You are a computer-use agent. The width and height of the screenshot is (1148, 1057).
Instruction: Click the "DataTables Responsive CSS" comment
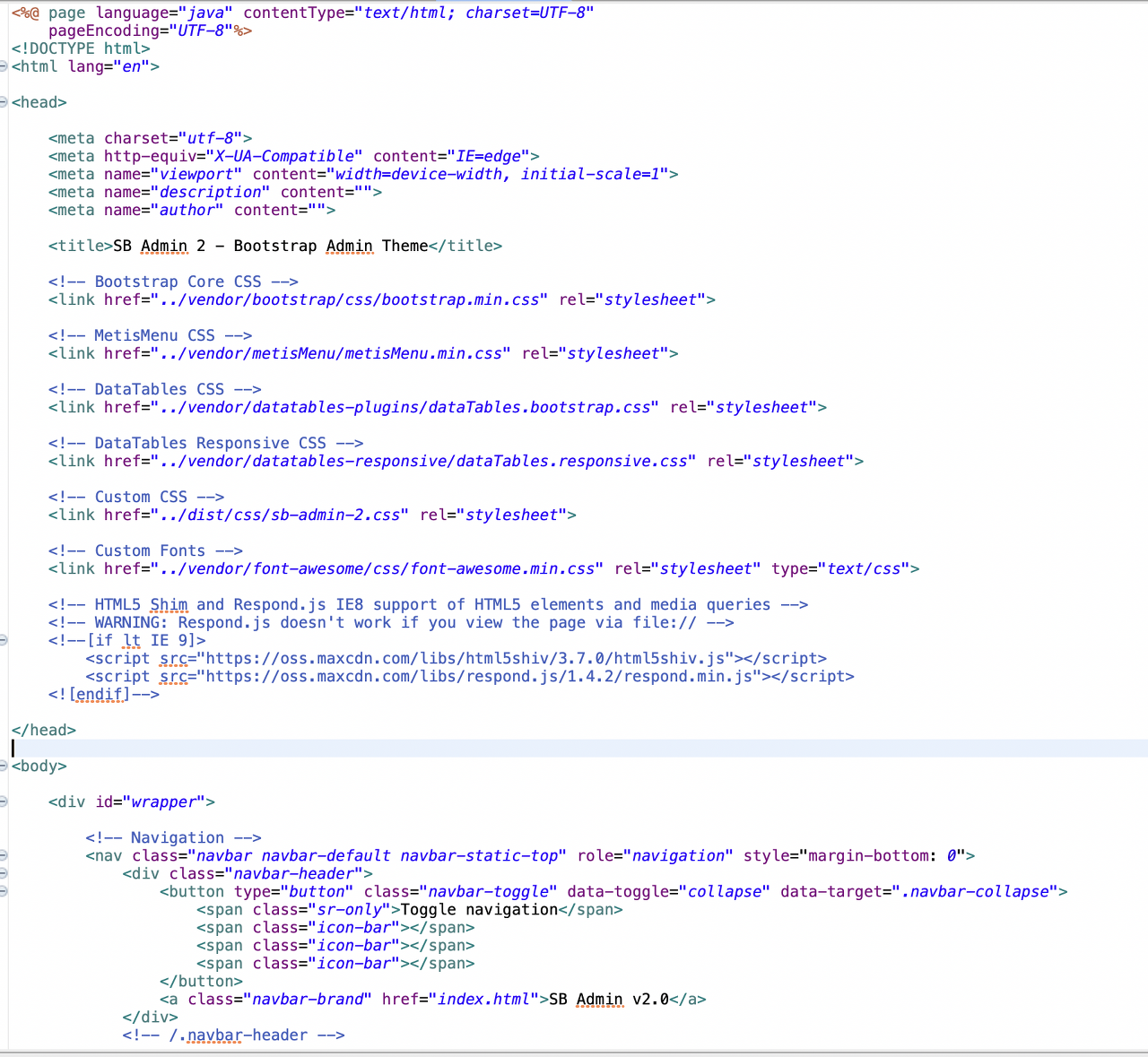point(206,443)
